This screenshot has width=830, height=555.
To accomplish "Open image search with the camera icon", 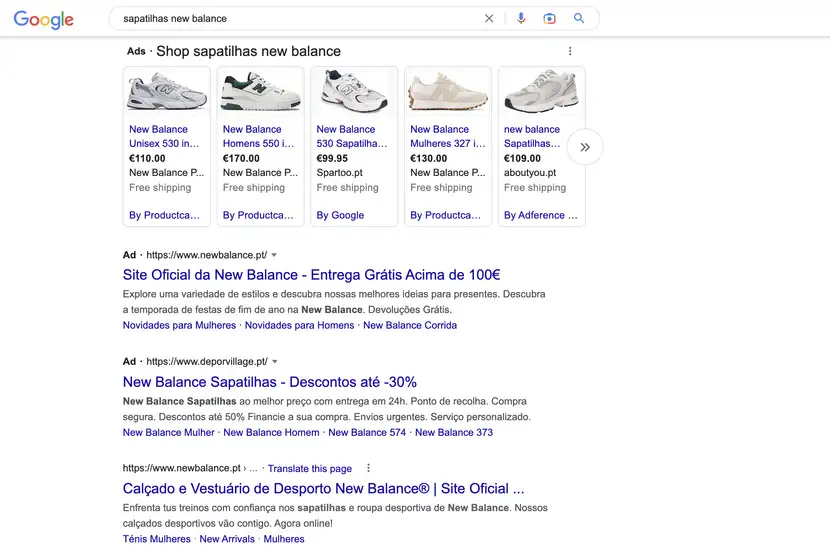I will click(x=549, y=19).
